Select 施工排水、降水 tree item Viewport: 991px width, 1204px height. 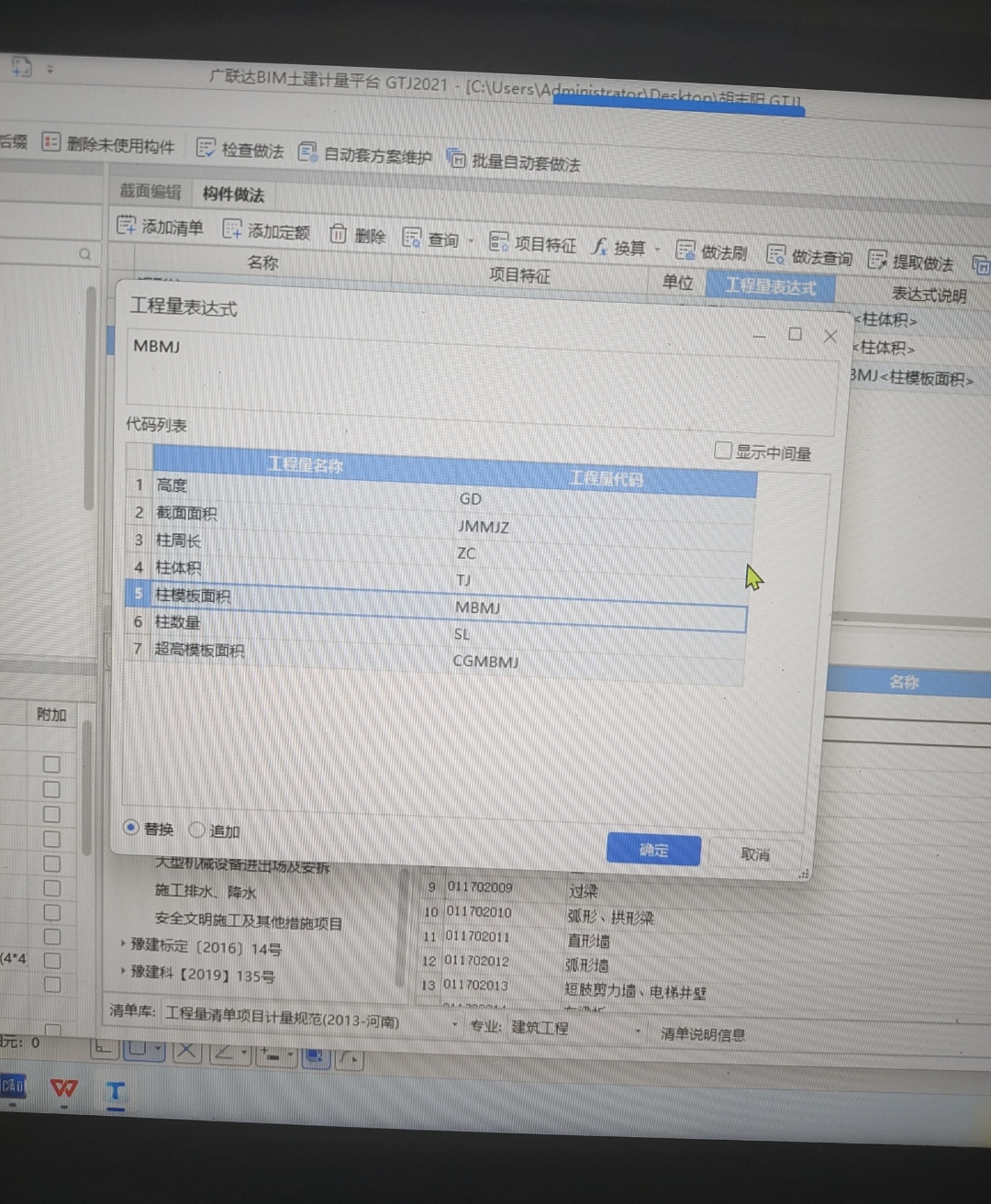tap(206, 891)
